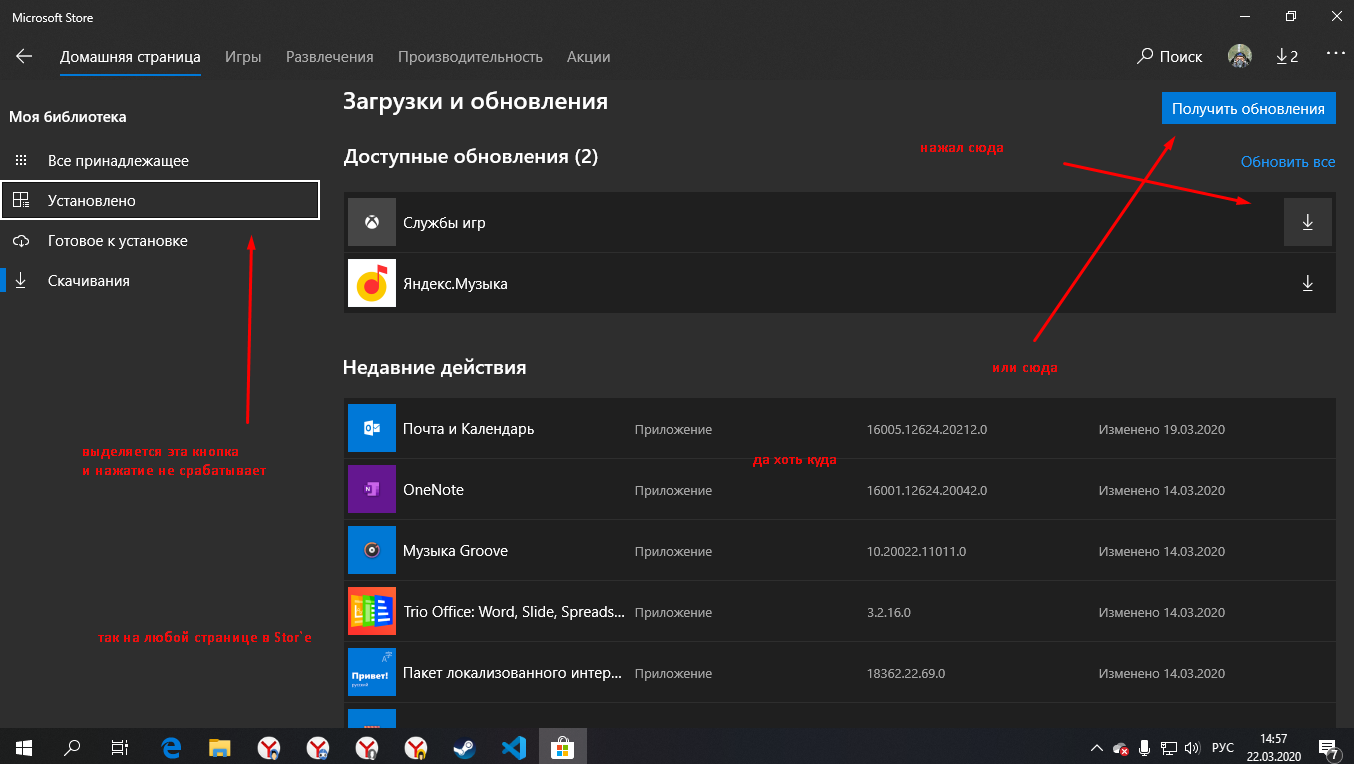Click the Яндекс.Музыка row title
This screenshot has height=768, width=1354.
pyautogui.click(x=455, y=284)
